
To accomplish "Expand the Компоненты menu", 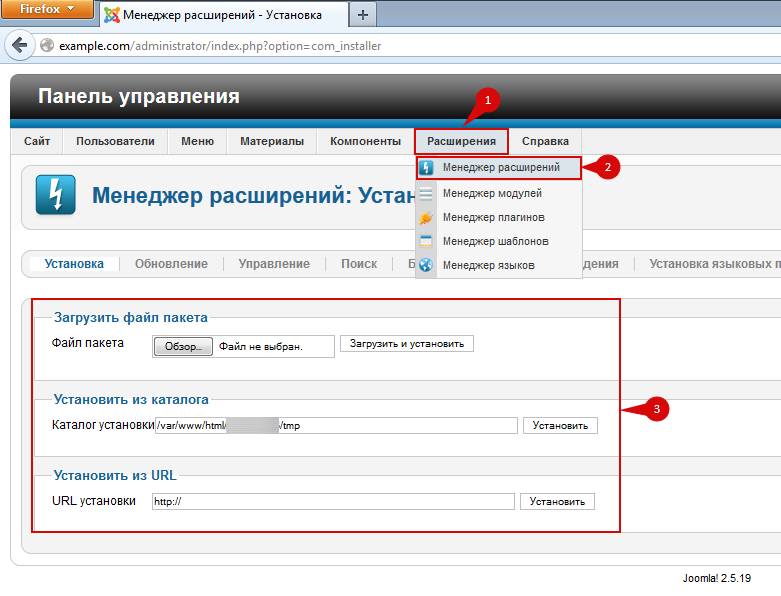I will [x=365, y=141].
